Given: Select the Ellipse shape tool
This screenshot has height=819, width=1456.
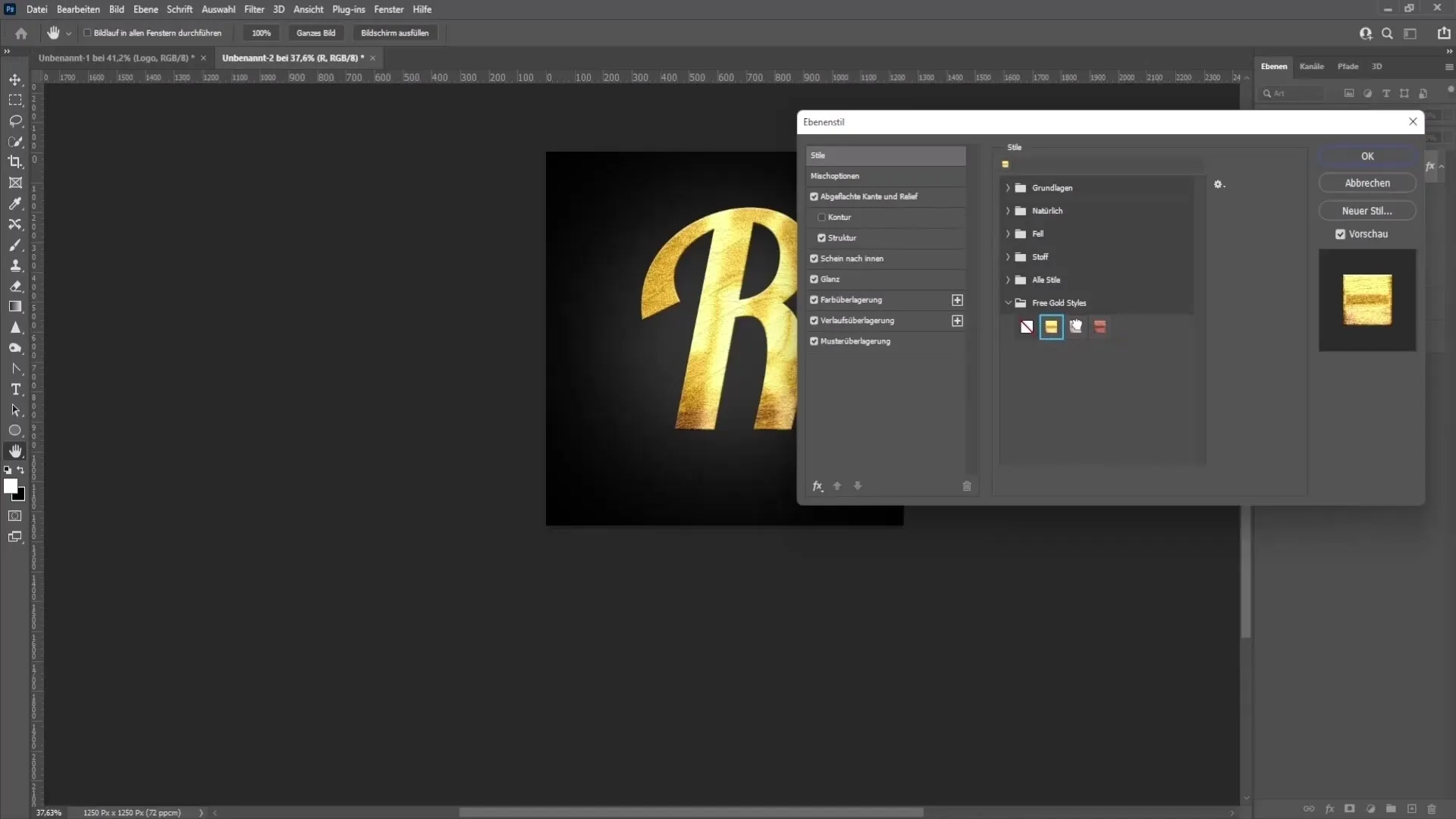Looking at the screenshot, I should point(15,430).
